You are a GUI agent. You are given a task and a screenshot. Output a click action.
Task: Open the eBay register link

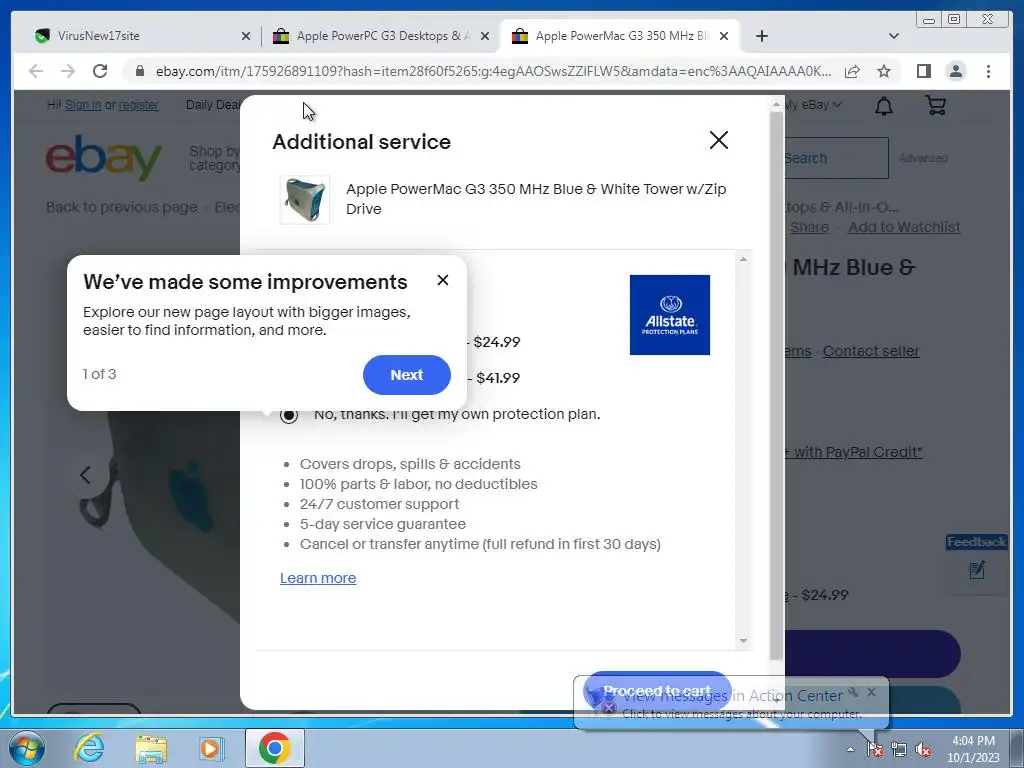138,104
